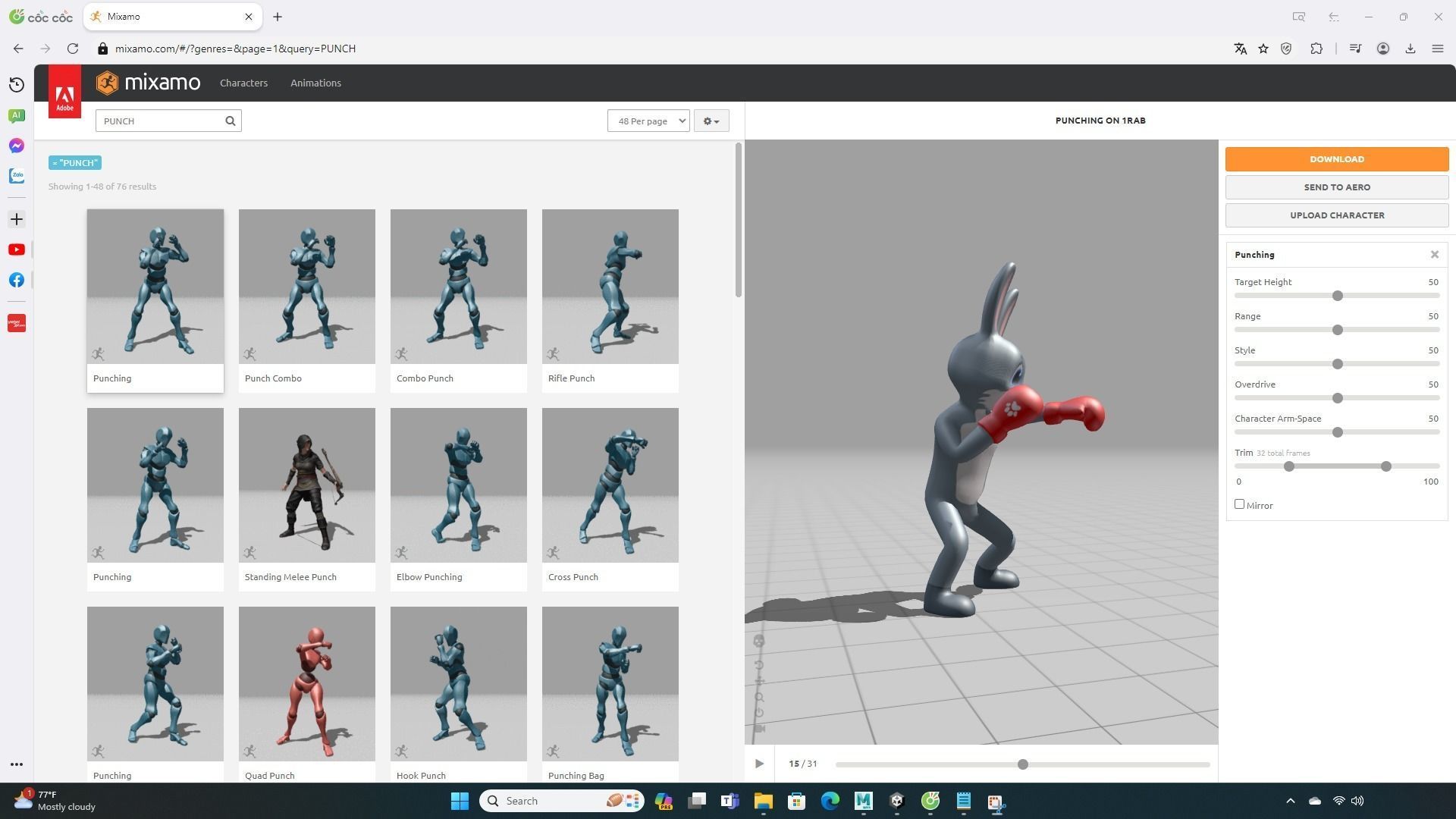
Task: Click the Trim end handle
Action: (1386, 466)
